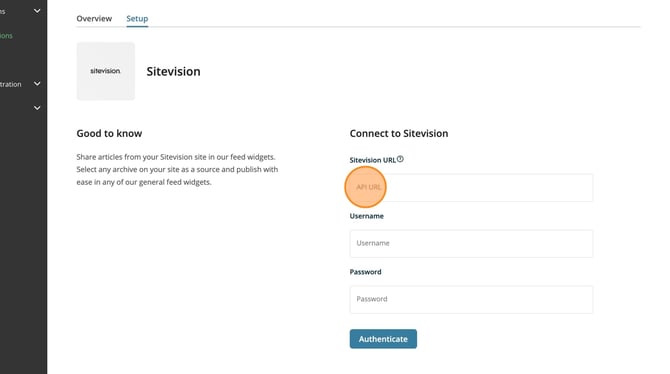Open the Sitevision URL help icon
Image resolution: width=670 pixels, height=374 pixels.
tap(400, 159)
